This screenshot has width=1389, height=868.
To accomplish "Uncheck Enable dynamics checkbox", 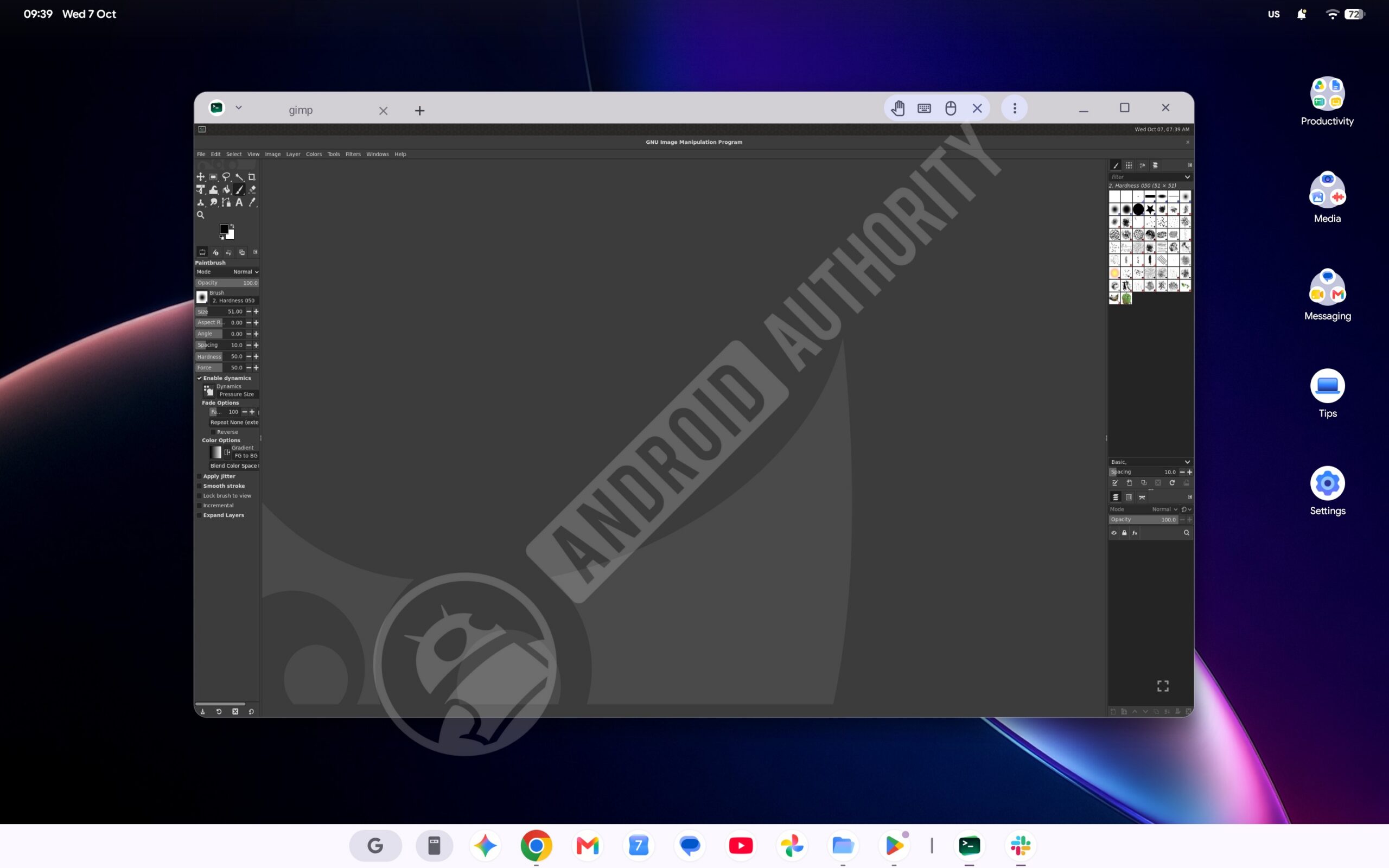I will tap(199, 378).
